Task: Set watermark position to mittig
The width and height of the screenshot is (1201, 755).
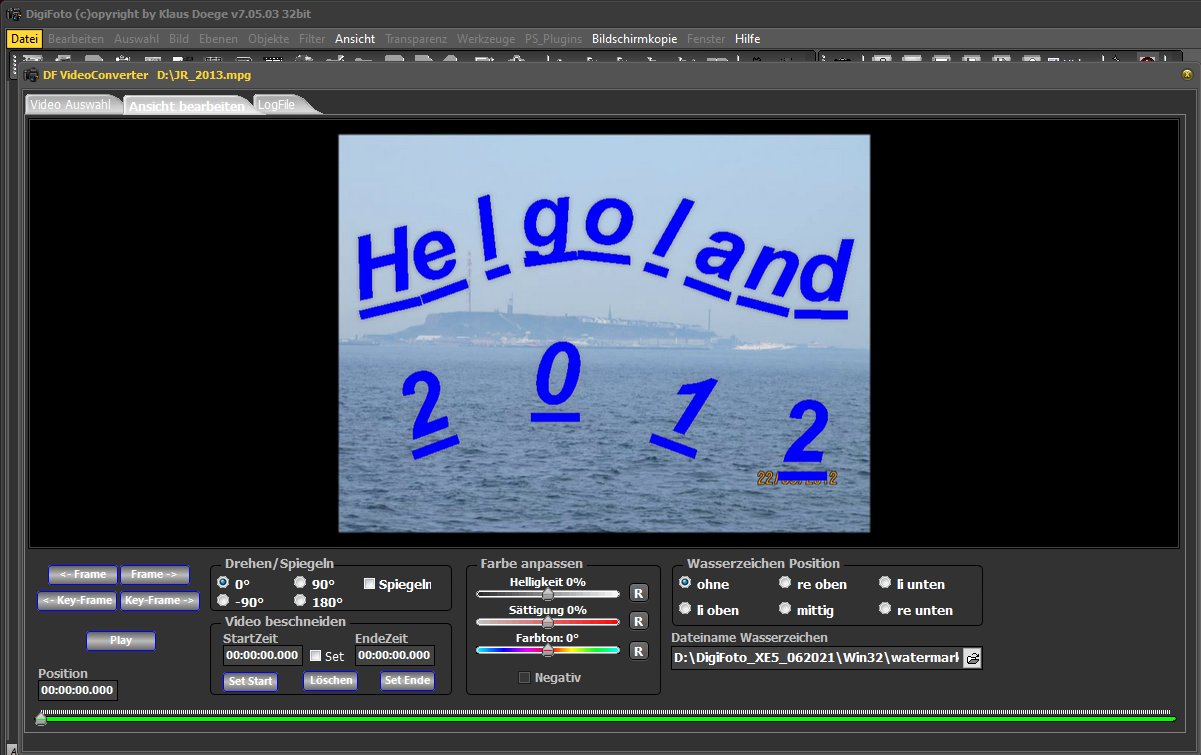Action: (x=785, y=609)
